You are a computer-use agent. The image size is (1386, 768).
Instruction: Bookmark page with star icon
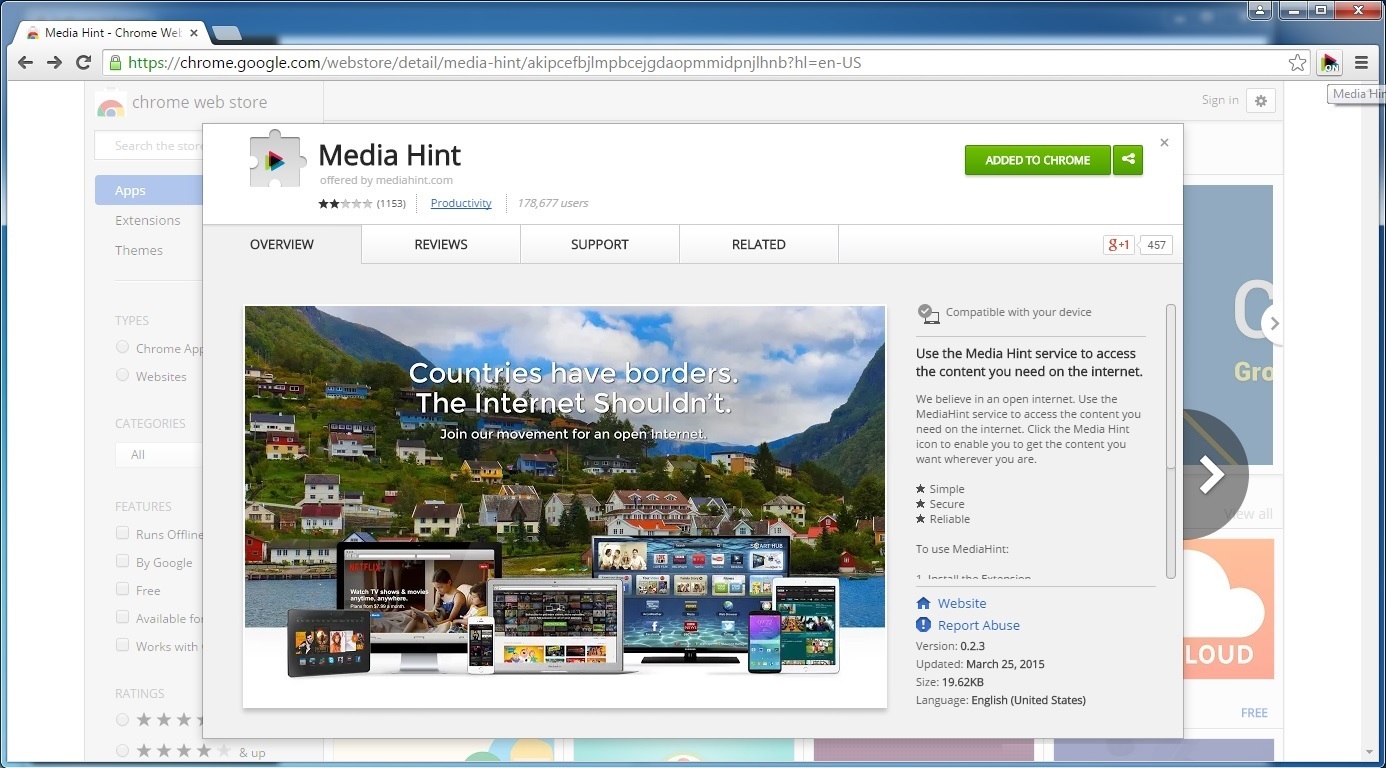(1297, 63)
